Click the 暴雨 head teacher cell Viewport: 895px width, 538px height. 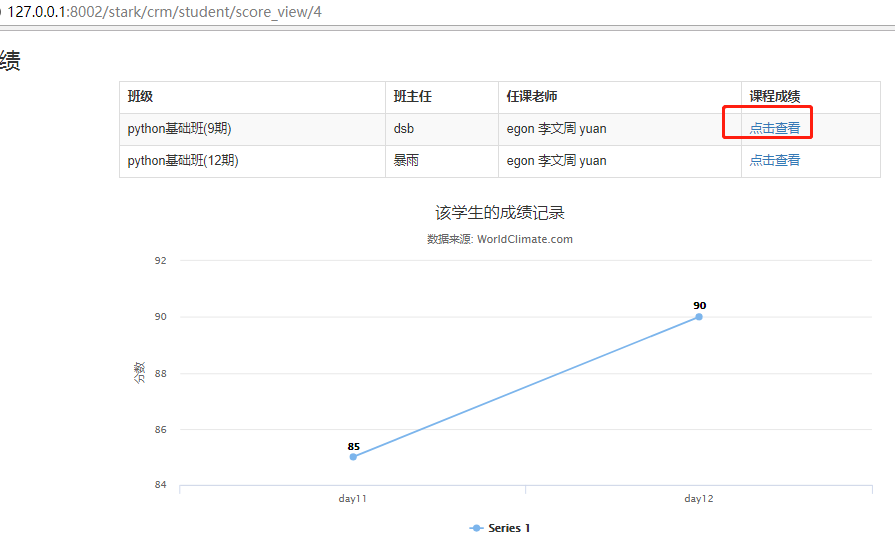(442, 161)
